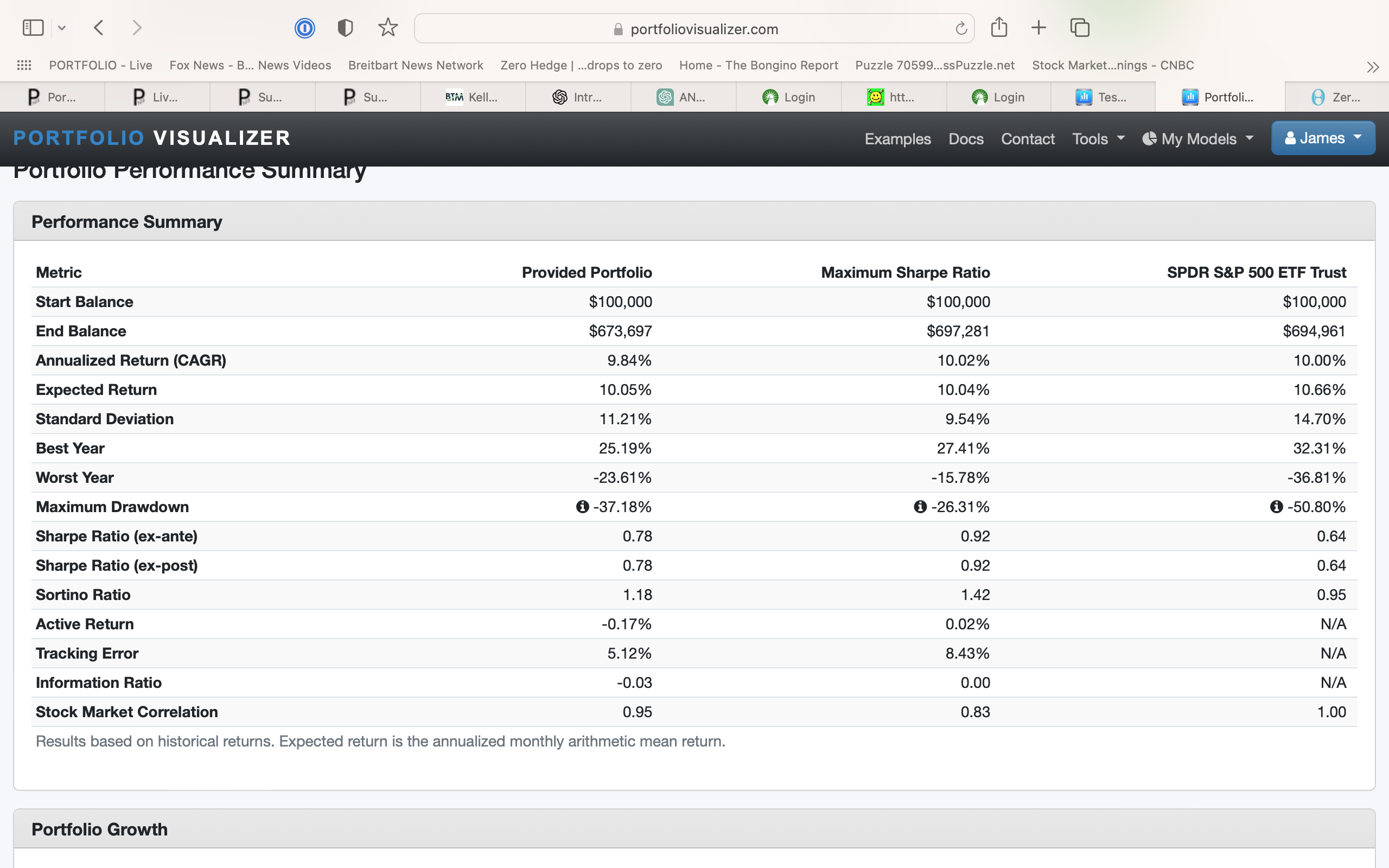Screen dimensions: 1389x868
Task: Click the Performance Summary panel header
Action: point(694,221)
